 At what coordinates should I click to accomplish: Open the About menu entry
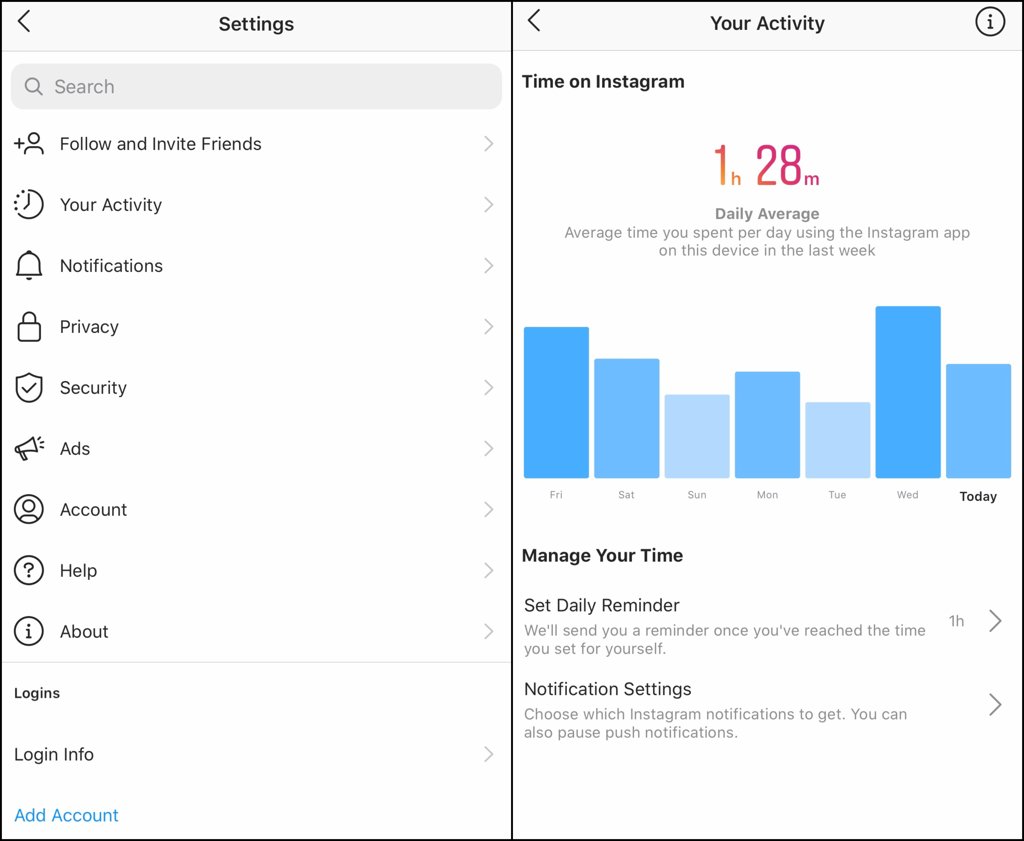(x=84, y=632)
